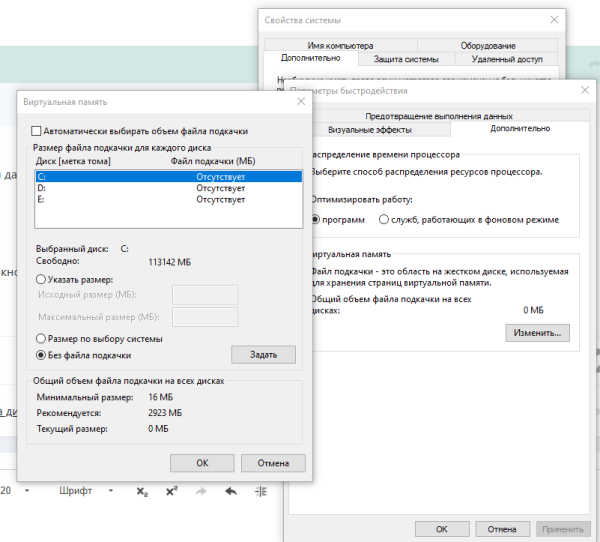Close the 'Параметры быстродействия' window
Viewport: 600px width, 542px height.
click(x=585, y=90)
